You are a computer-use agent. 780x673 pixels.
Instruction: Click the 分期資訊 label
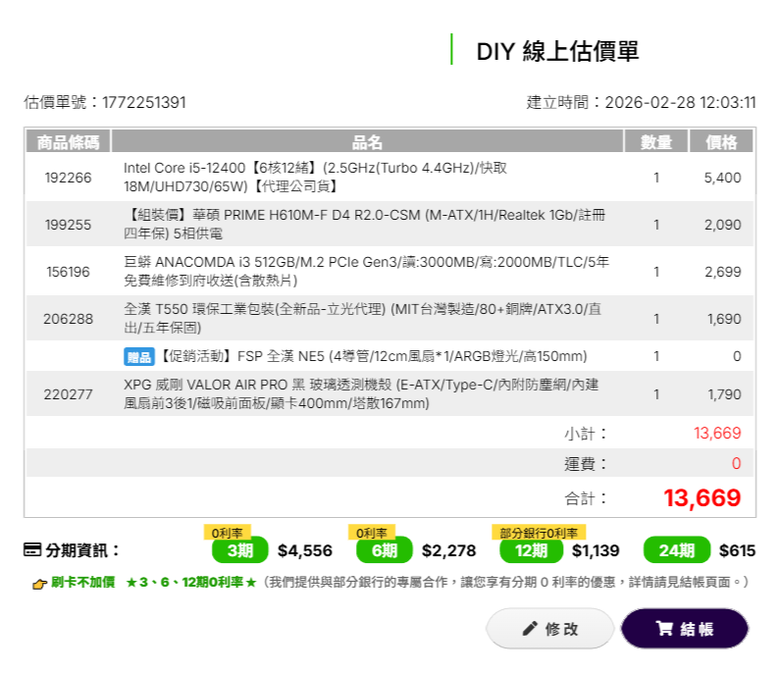point(82,550)
